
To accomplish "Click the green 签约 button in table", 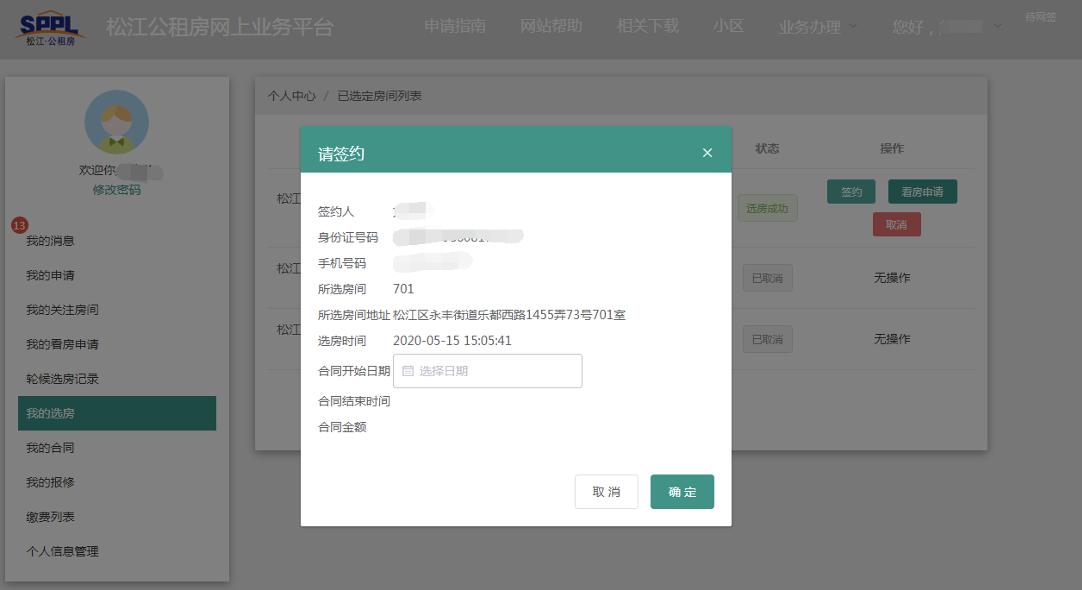I will pyautogui.click(x=851, y=192).
